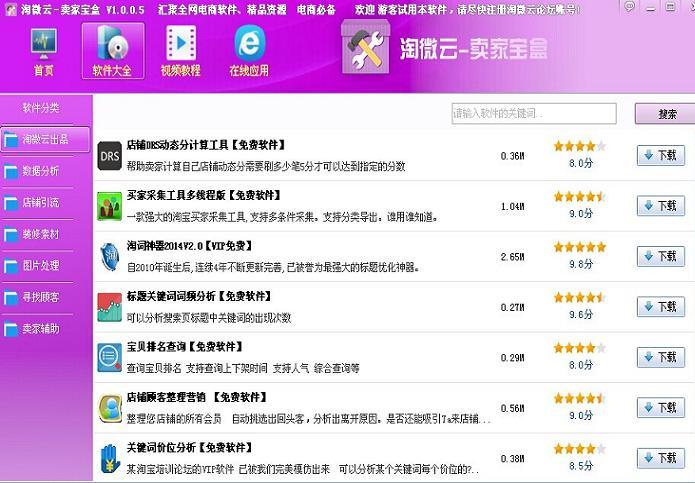Viewport: 695px width, 483px height.
Task: Click the 软件分类 sidebar header
Action: point(41,108)
